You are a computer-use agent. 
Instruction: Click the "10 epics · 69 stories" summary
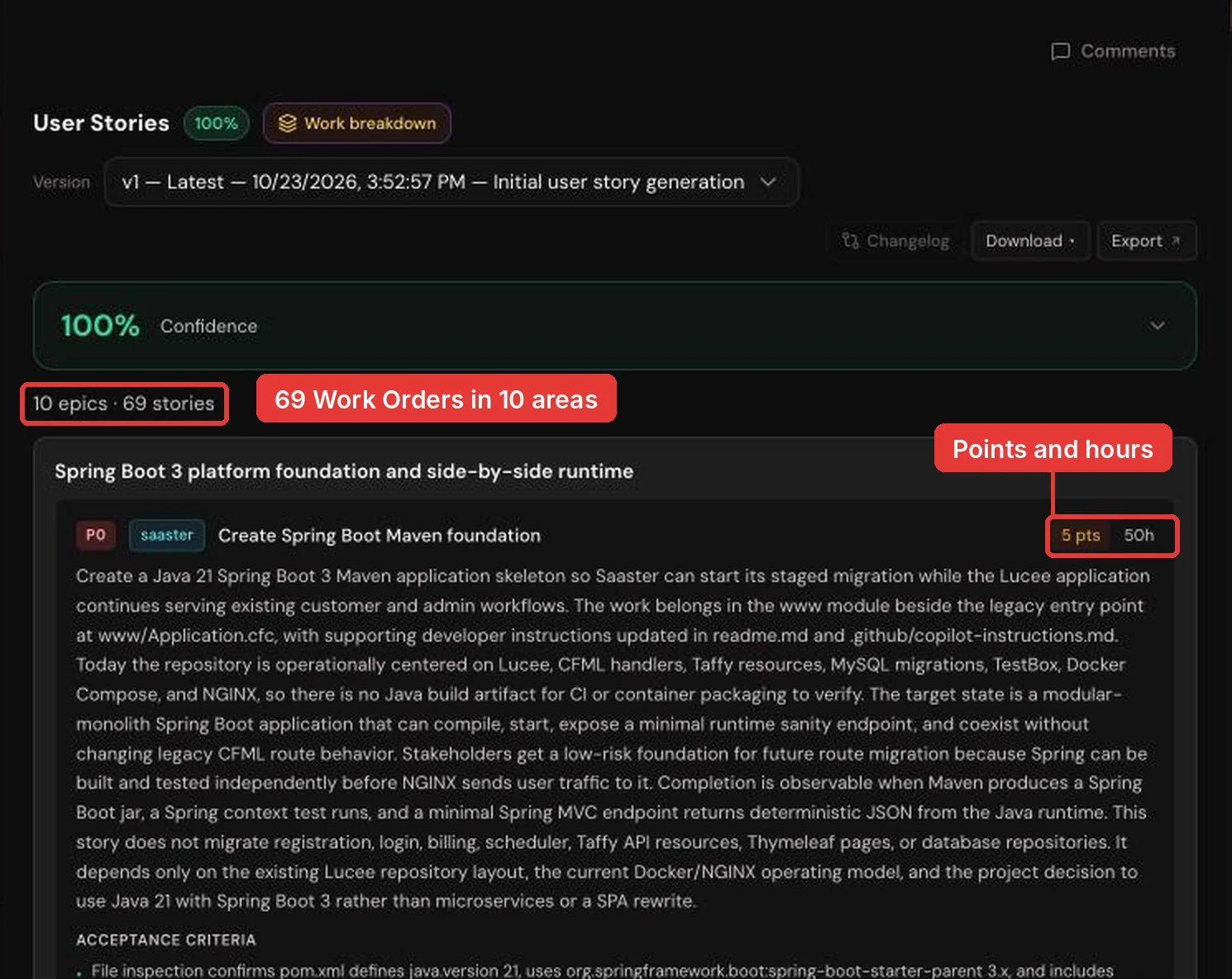124,404
